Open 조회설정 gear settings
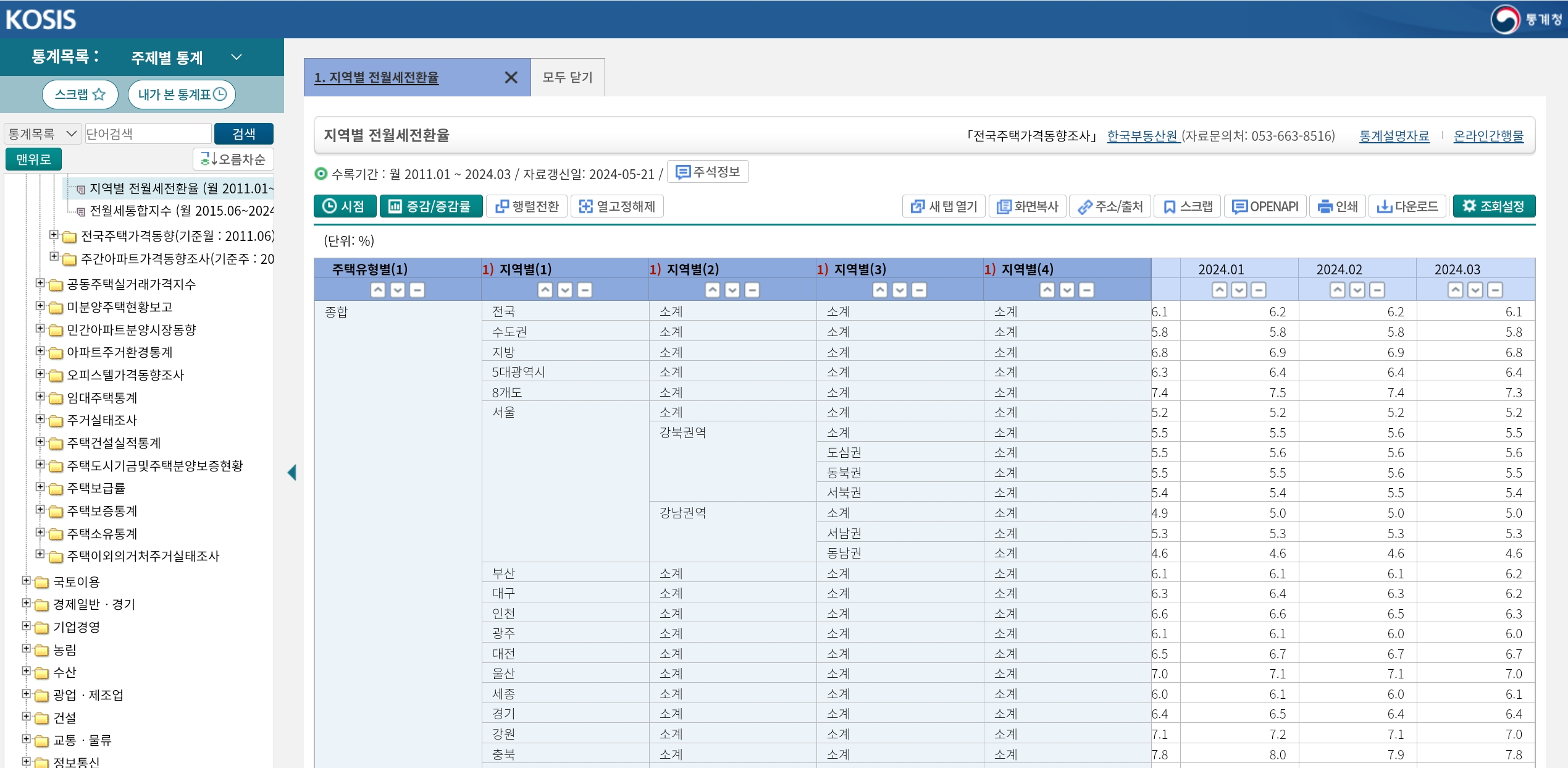Image resolution: width=1568 pixels, height=768 pixels. (x=1493, y=206)
